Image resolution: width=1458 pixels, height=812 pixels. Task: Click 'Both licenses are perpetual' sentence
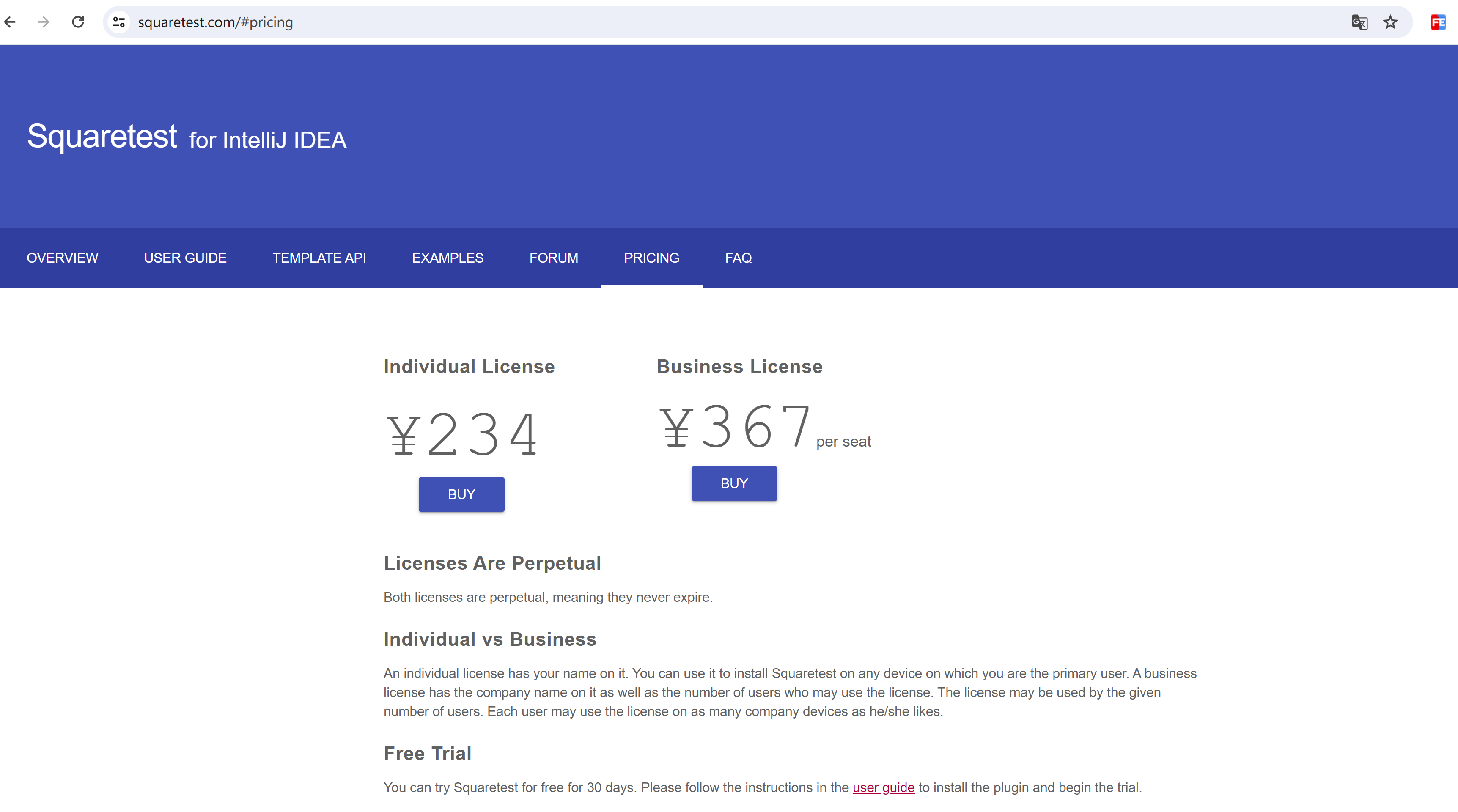(548, 598)
